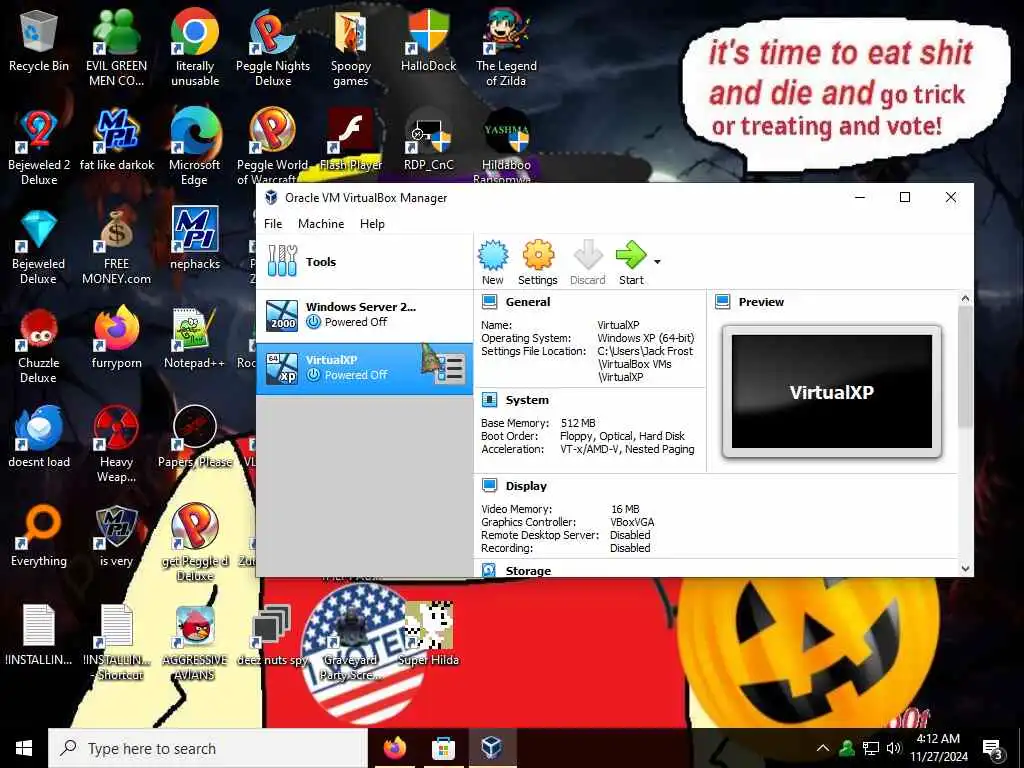Screen dimensions: 1024x768
Task: Open the Help menu in VirtualBox
Action: click(x=372, y=223)
